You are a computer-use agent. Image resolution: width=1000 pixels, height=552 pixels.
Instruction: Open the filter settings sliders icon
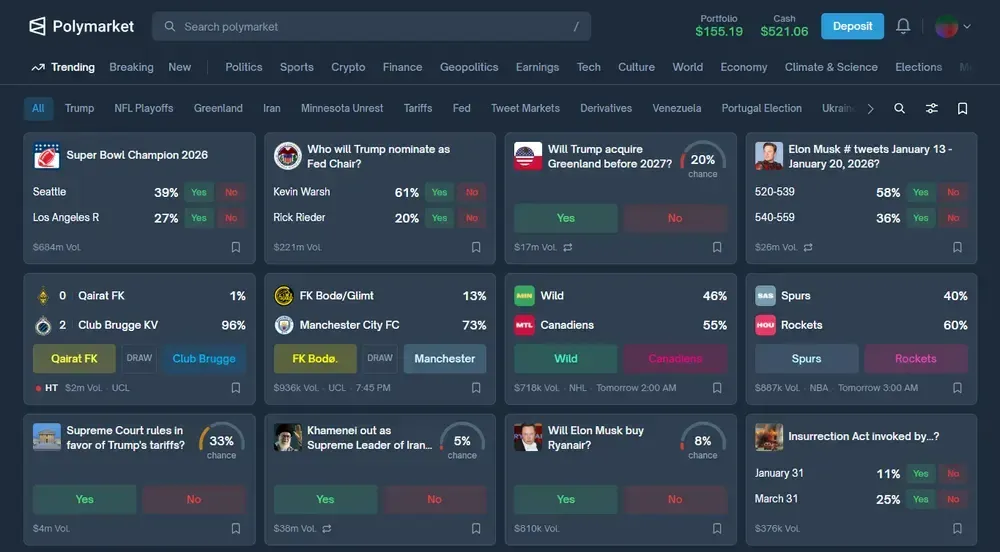coord(932,108)
